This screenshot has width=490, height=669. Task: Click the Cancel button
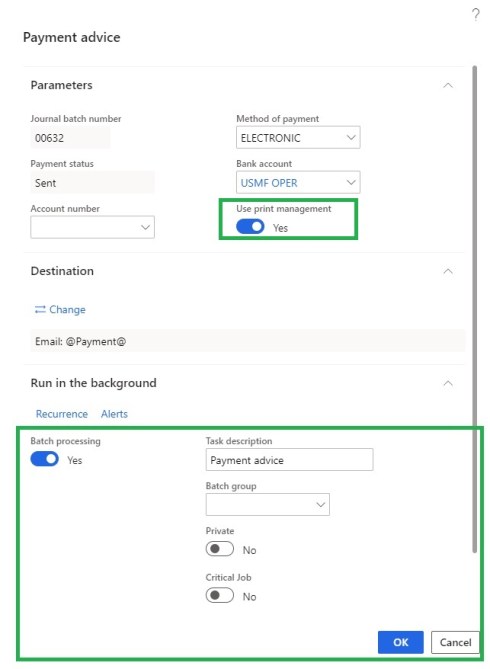coord(455,642)
